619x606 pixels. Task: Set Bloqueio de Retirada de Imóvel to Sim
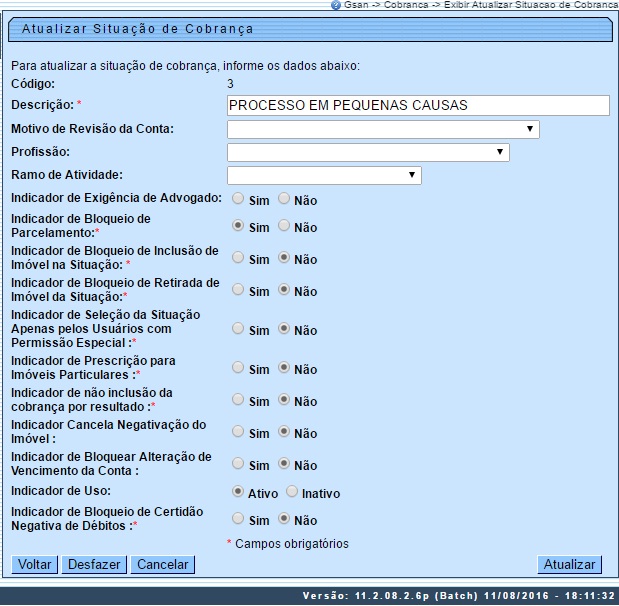(238, 290)
